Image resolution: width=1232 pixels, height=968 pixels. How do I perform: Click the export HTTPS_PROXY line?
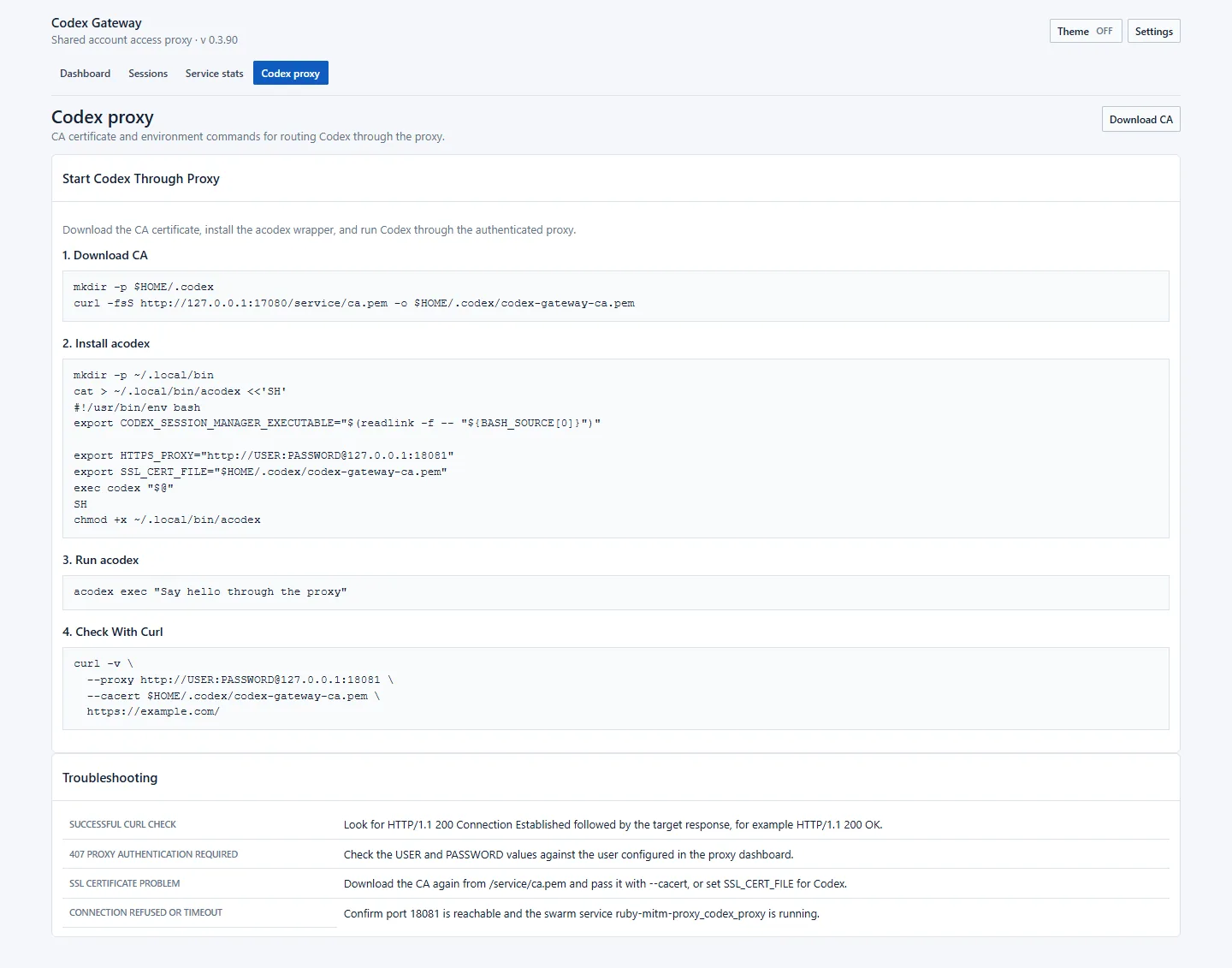[x=264, y=455]
